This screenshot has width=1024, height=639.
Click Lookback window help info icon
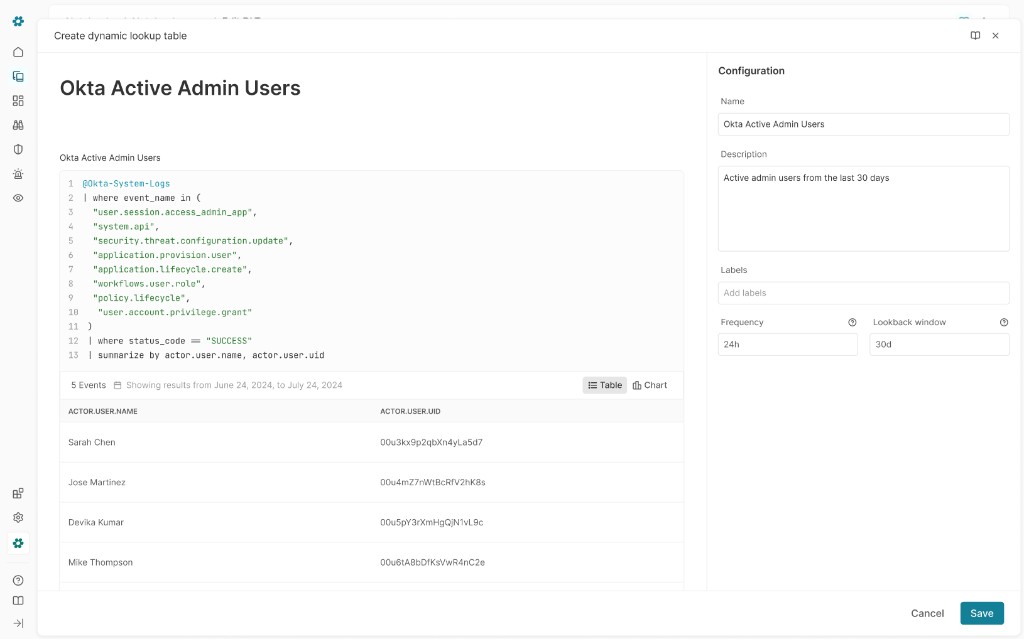1004,322
